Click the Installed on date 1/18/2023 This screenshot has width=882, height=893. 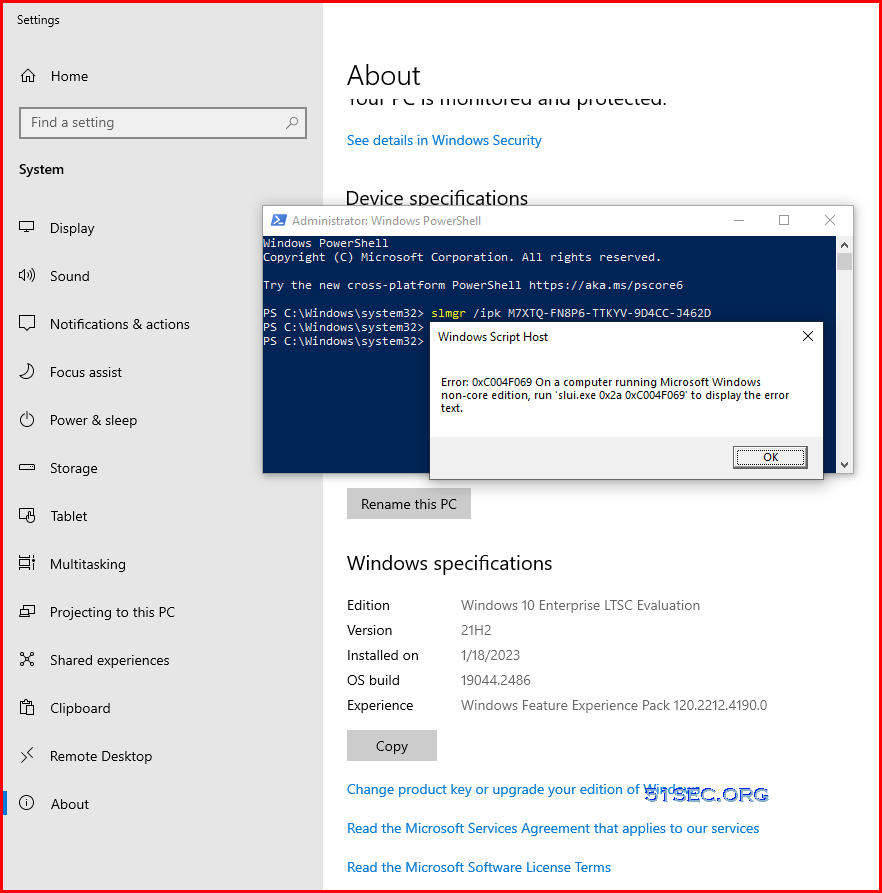coord(490,655)
